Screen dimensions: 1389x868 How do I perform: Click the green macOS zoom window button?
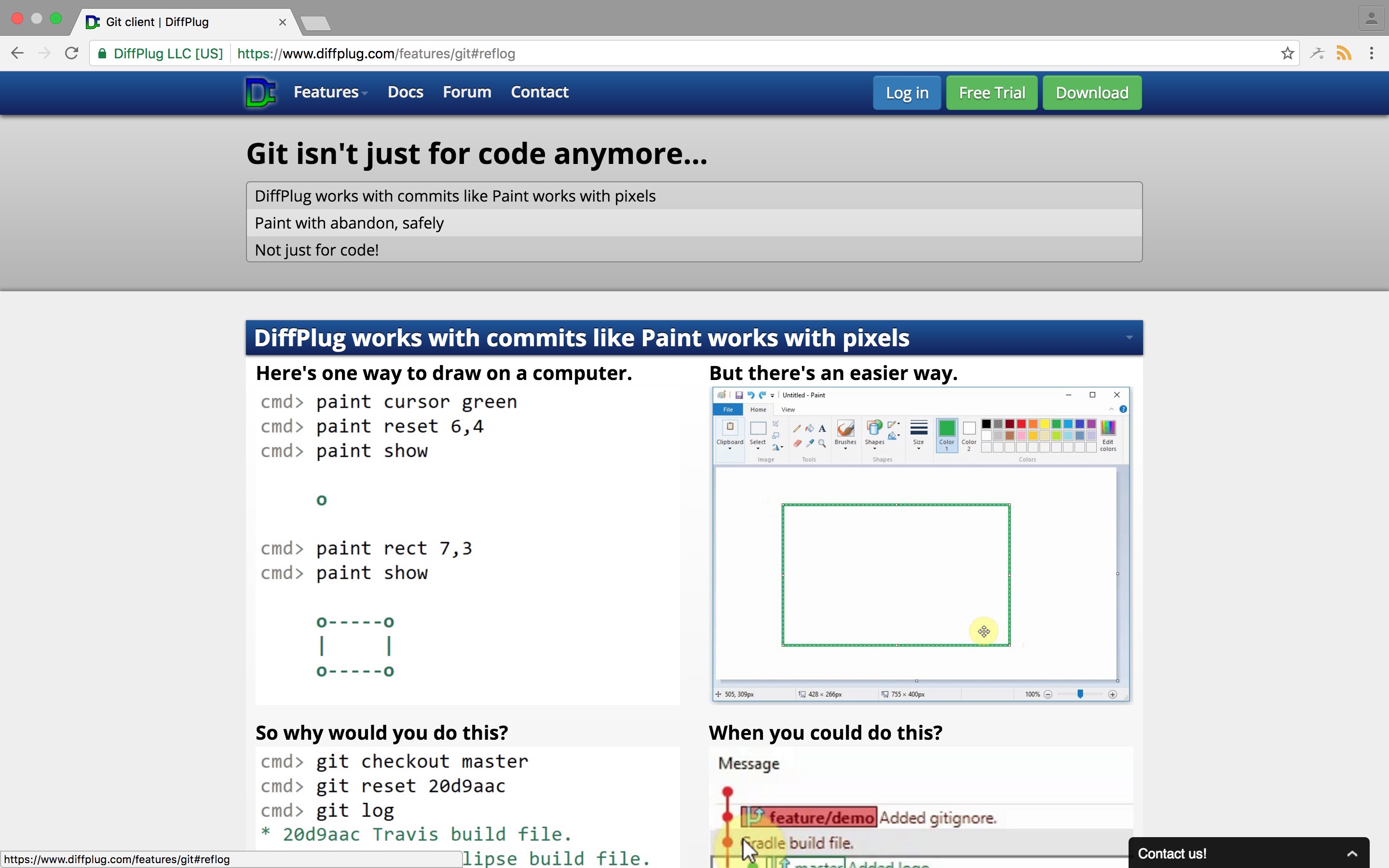point(55,18)
